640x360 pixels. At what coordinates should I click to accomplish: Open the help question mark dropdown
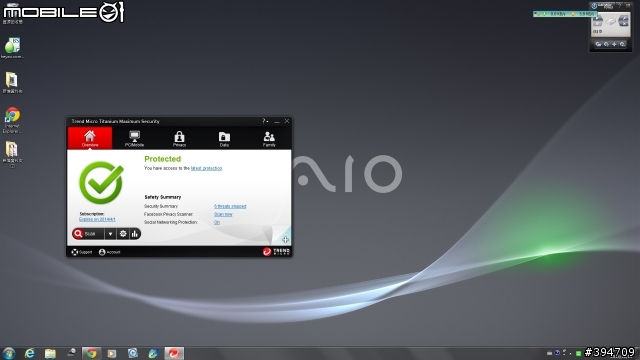pyautogui.click(x=265, y=121)
